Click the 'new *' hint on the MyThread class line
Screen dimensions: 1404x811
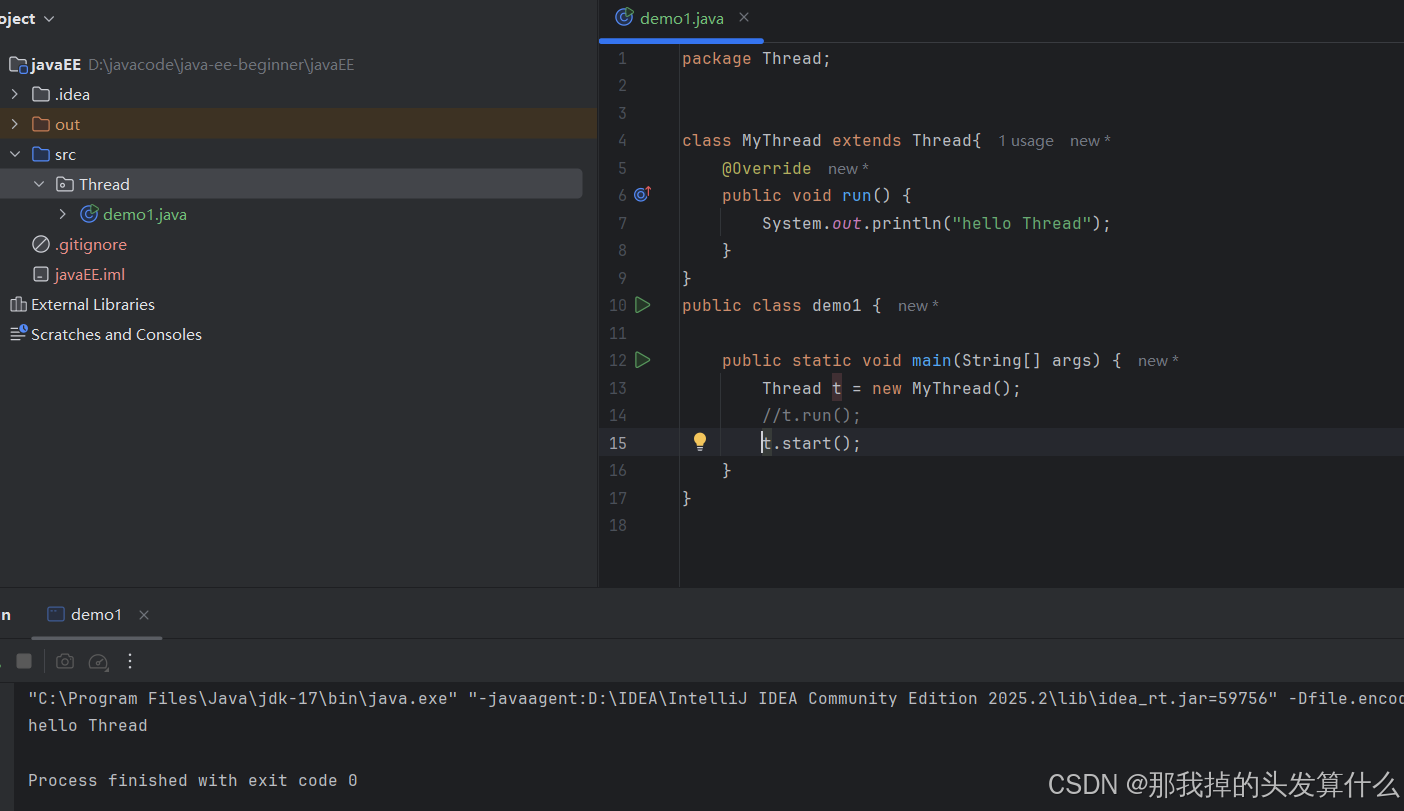pos(1090,141)
